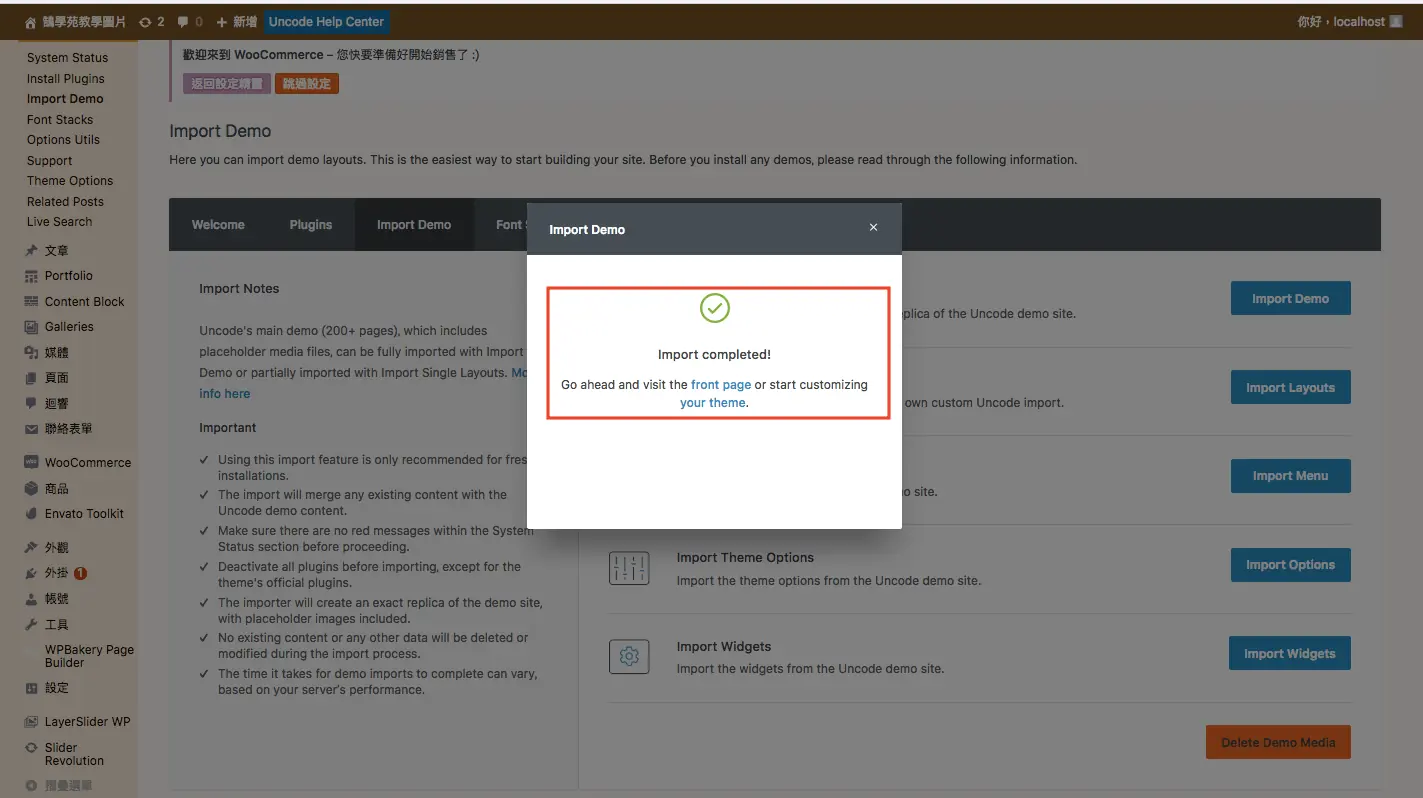The width and height of the screenshot is (1423, 798).
Task: Click the Content Block icon in sidebar
Action: [x=32, y=302]
